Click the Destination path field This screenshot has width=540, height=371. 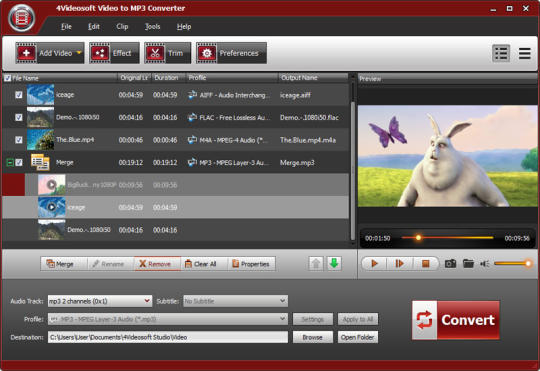coord(168,337)
